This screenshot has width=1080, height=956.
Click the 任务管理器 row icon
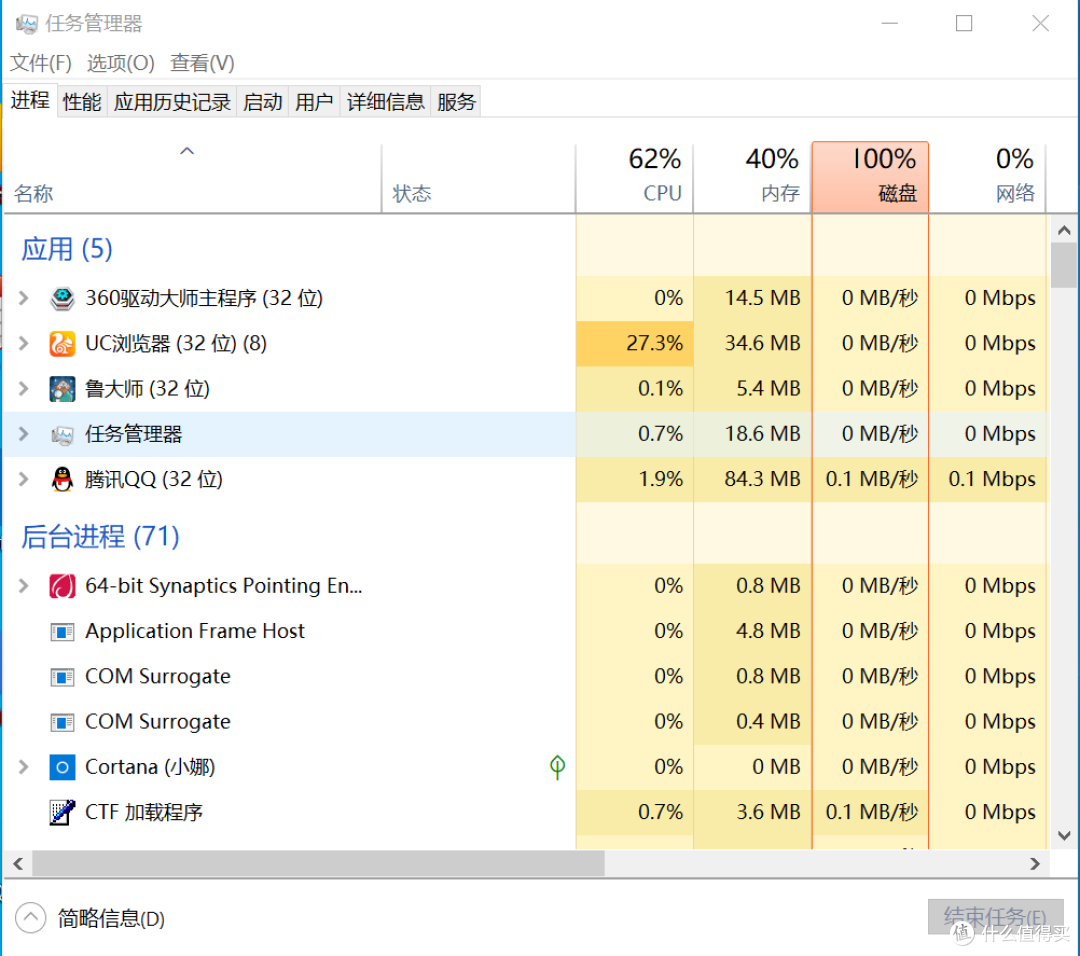point(62,434)
